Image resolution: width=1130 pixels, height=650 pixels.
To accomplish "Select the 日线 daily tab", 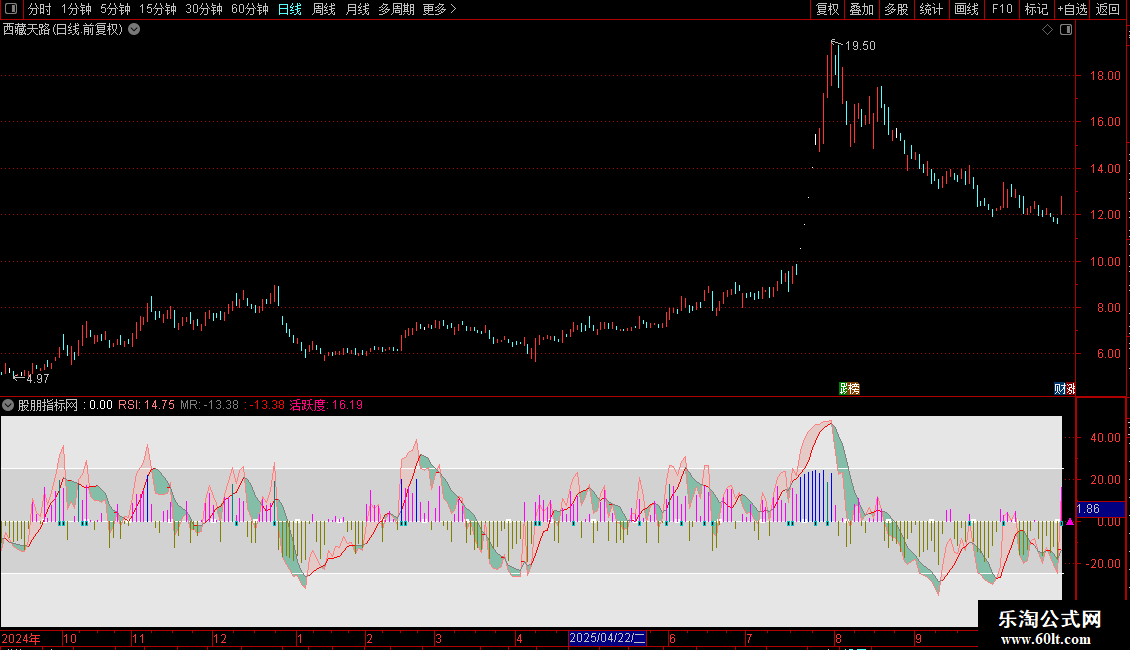I will coord(290,9).
